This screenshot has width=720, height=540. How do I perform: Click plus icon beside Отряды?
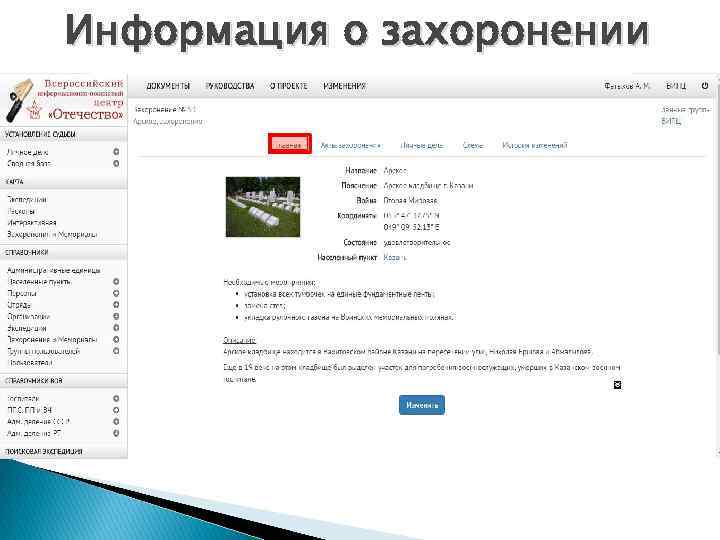pyautogui.click(x=116, y=304)
